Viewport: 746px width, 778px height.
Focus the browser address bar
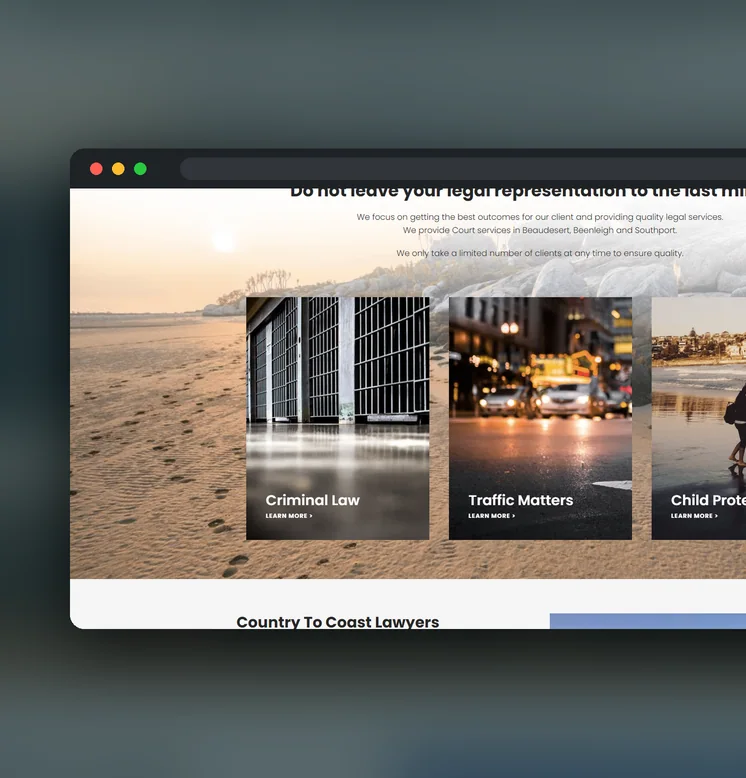(x=463, y=169)
